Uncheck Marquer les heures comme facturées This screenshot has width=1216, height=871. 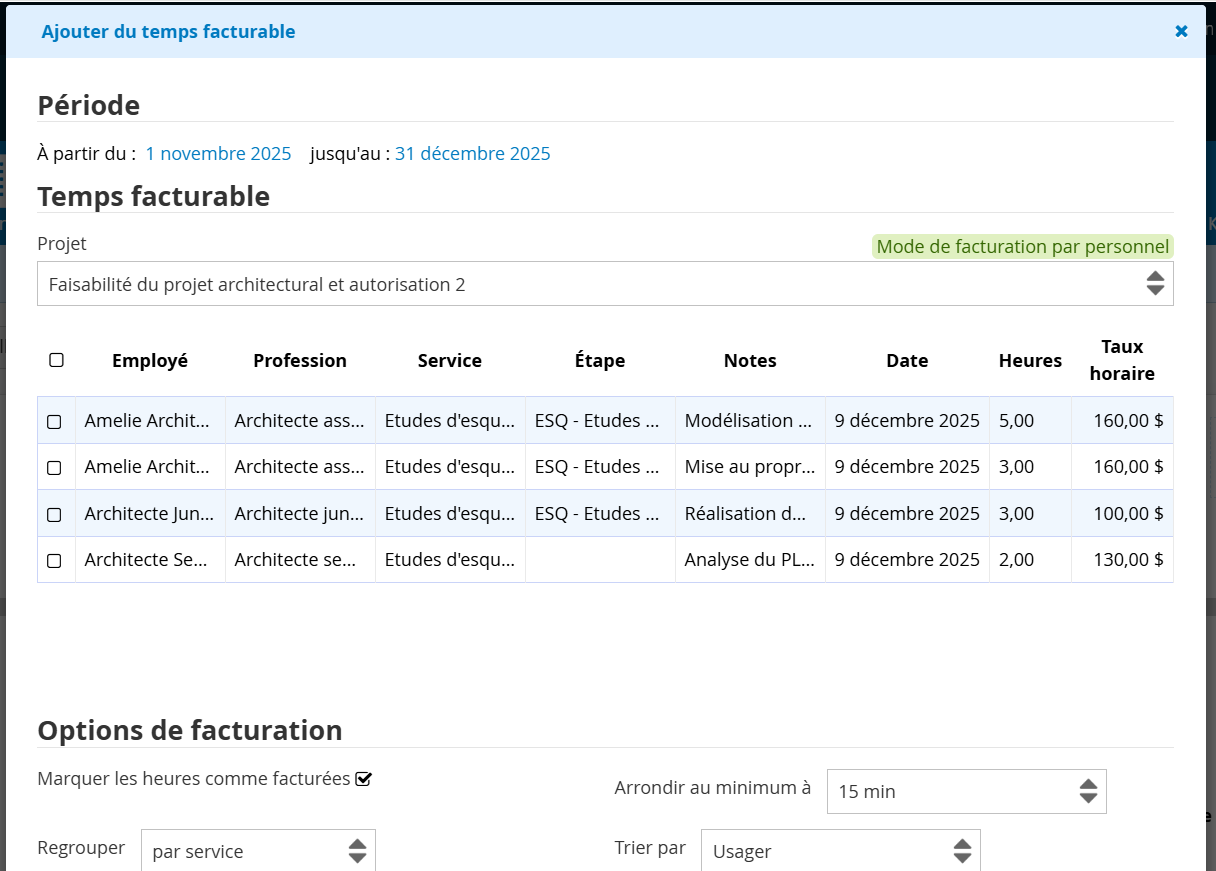(363, 779)
